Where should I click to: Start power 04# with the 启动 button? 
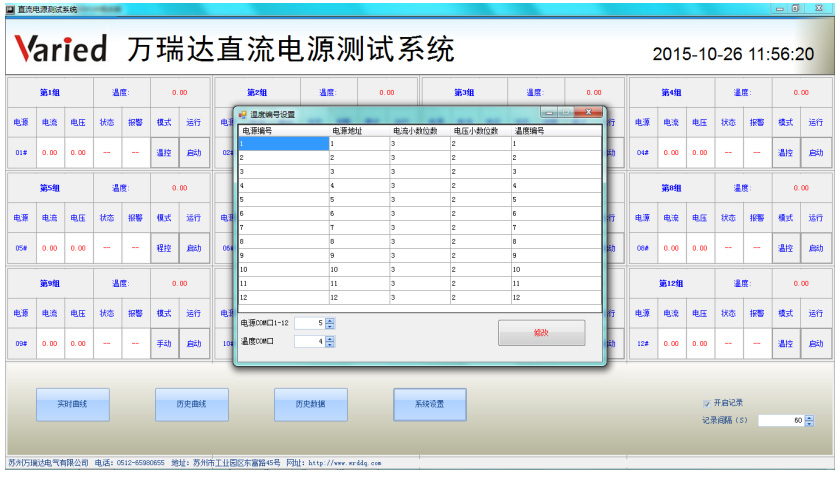pyautogui.click(x=816, y=153)
